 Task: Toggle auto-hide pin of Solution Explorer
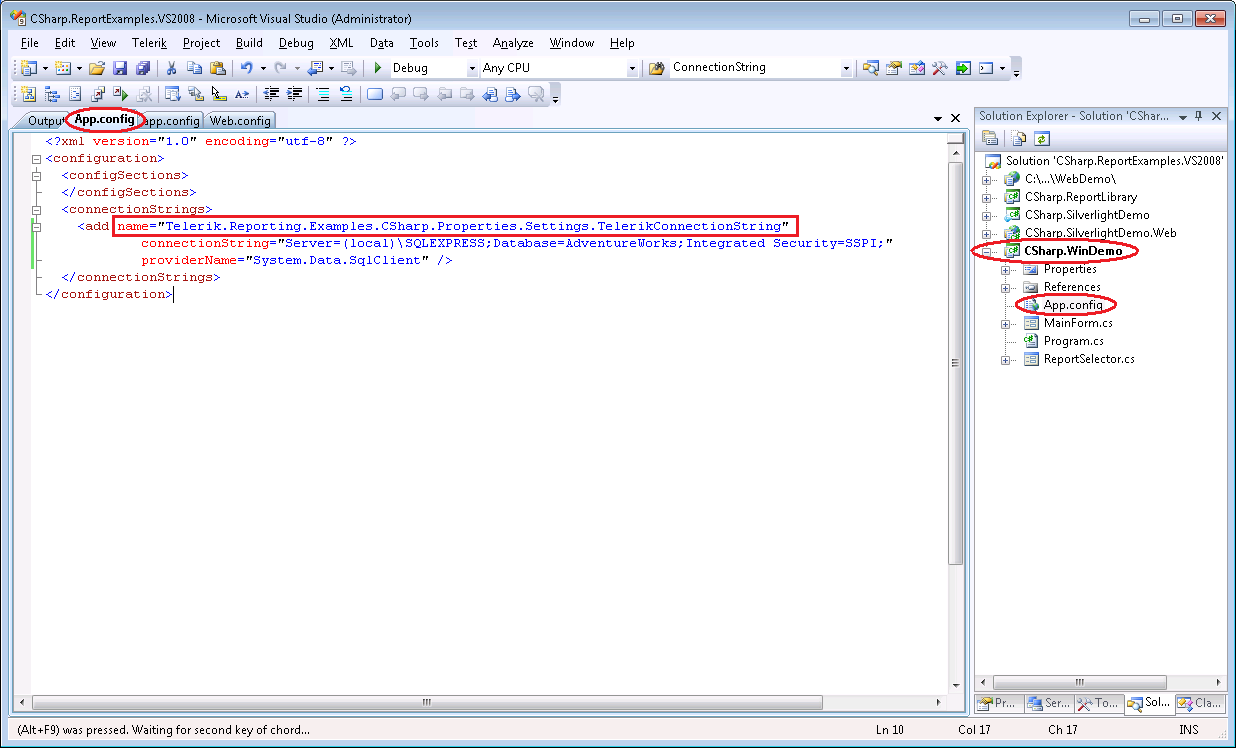[1200, 116]
